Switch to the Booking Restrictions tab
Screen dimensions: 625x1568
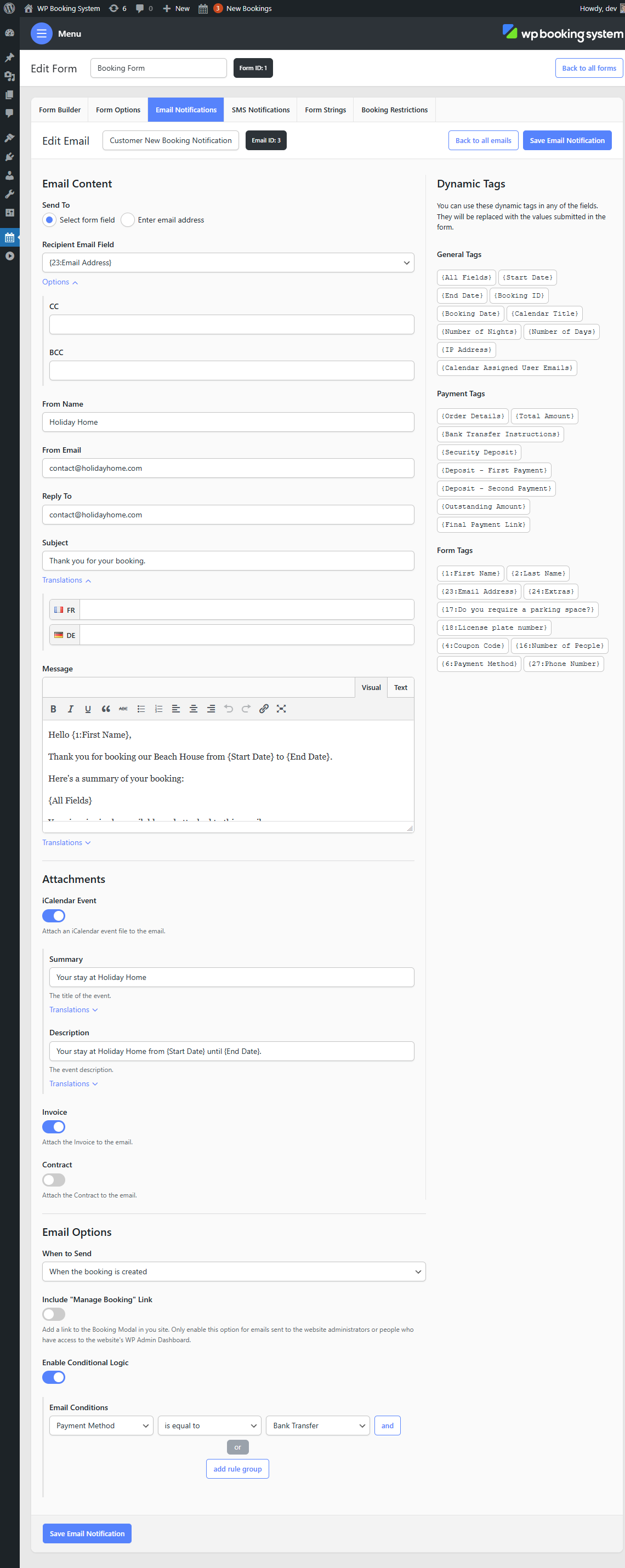tap(395, 110)
